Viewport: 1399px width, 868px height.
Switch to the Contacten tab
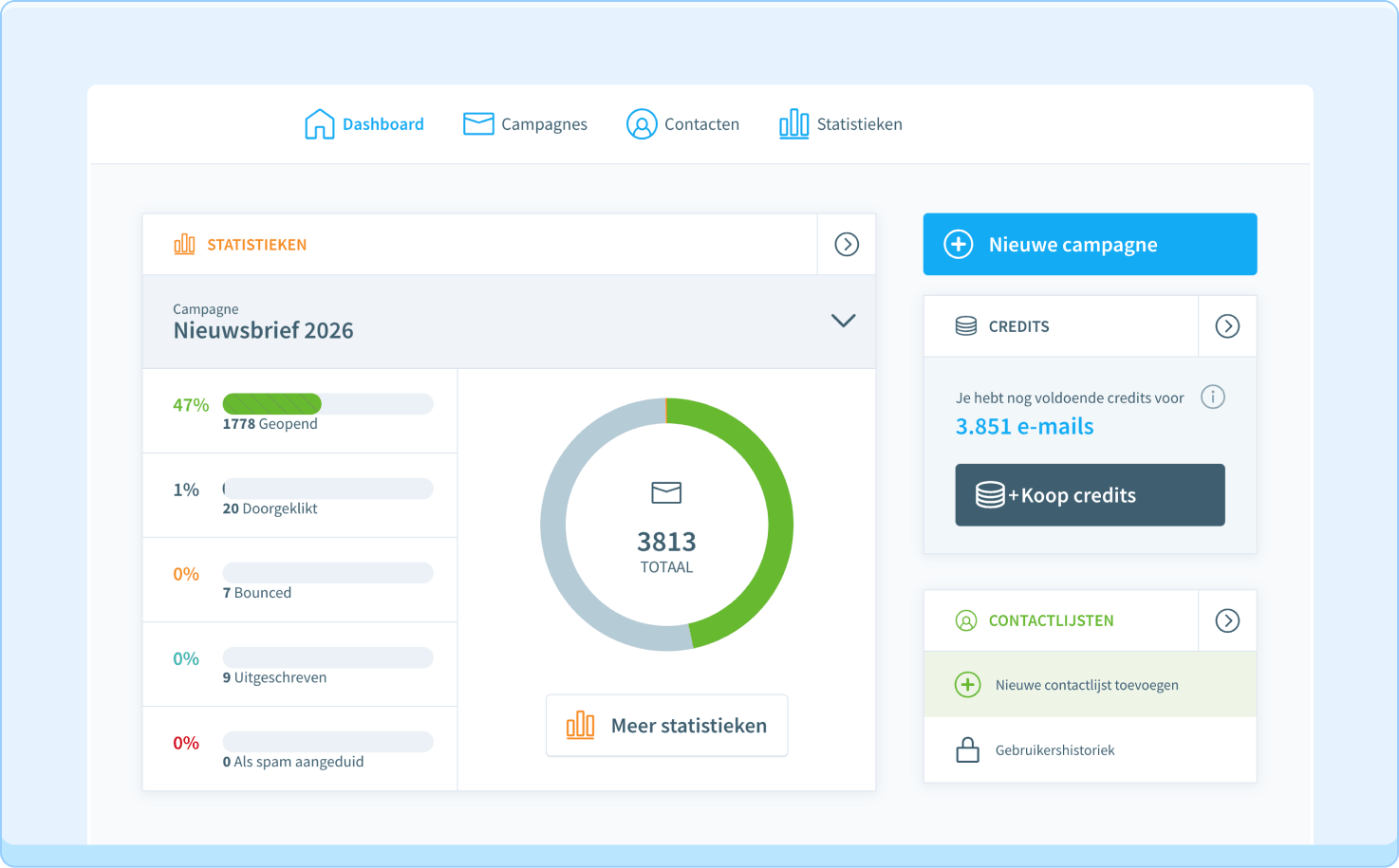(x=701, y=124)
